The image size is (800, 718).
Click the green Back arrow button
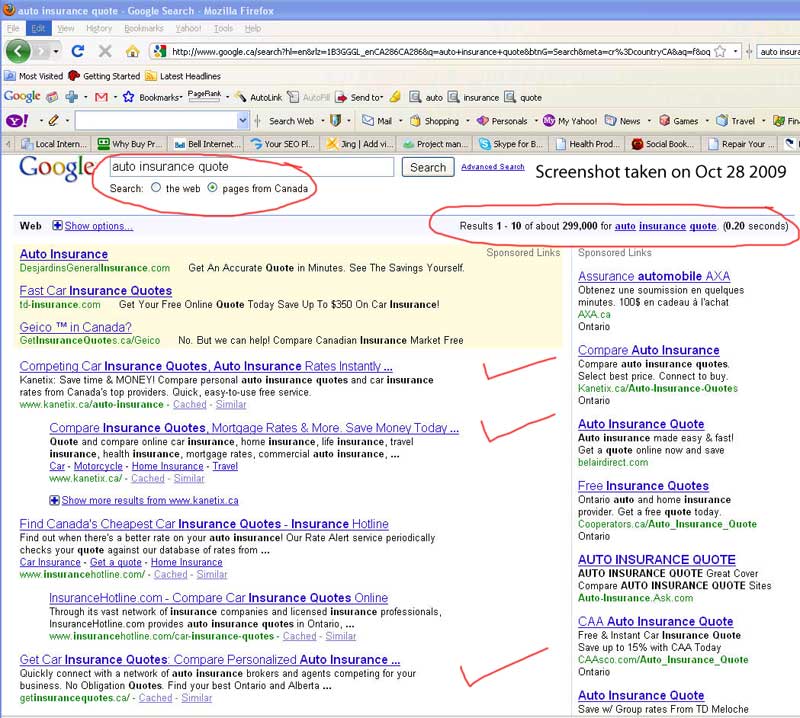[x=19, y=51]
